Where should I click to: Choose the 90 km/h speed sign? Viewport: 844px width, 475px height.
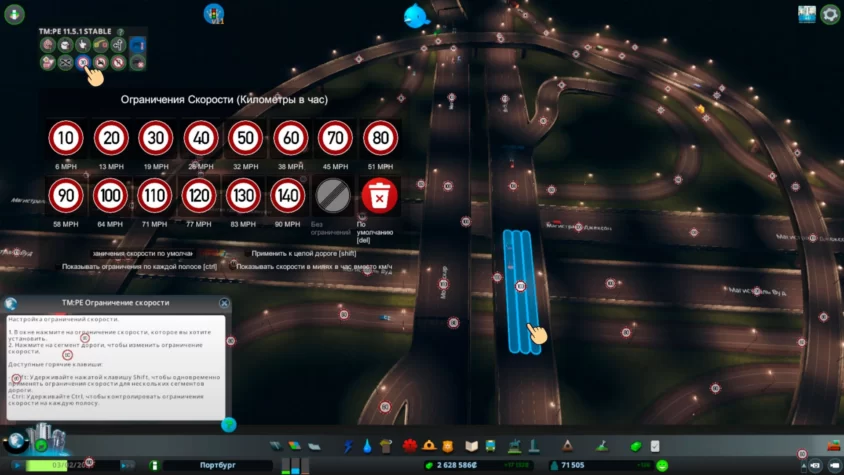pos(66,195)
